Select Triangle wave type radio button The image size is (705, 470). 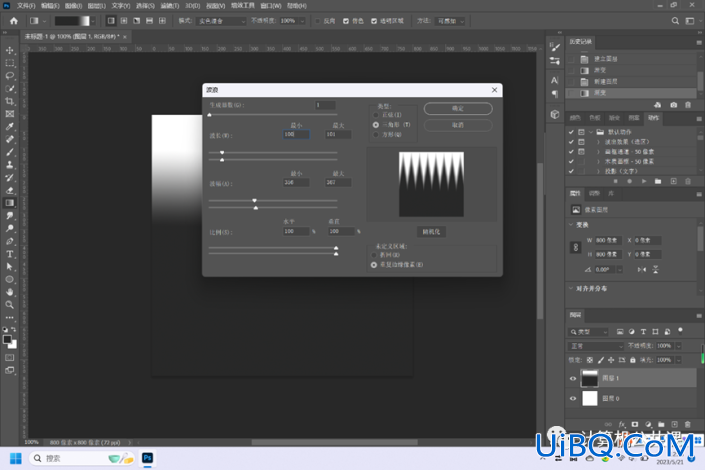coord(375,125)
